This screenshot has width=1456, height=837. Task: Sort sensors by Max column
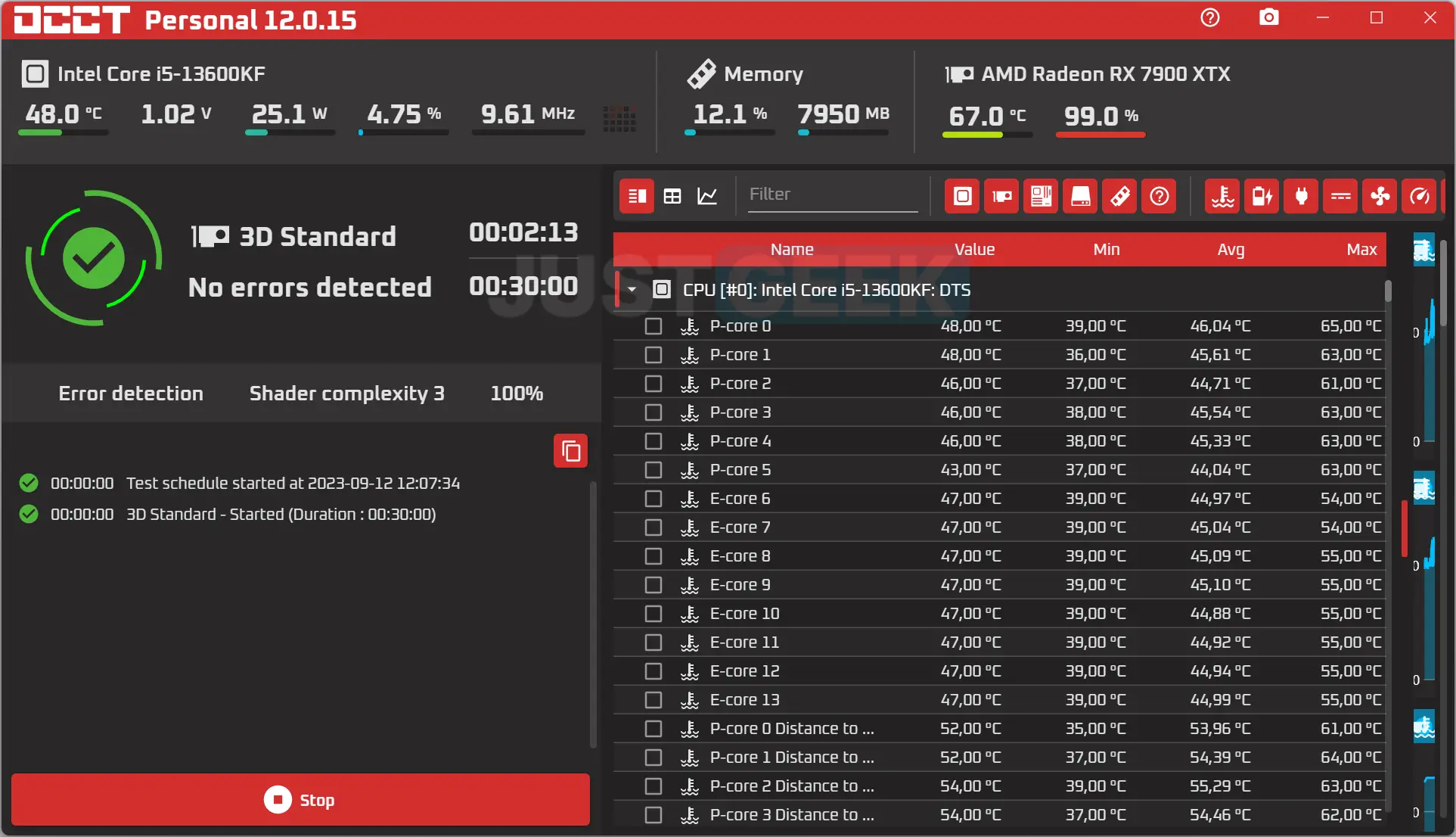point(1361,250)
